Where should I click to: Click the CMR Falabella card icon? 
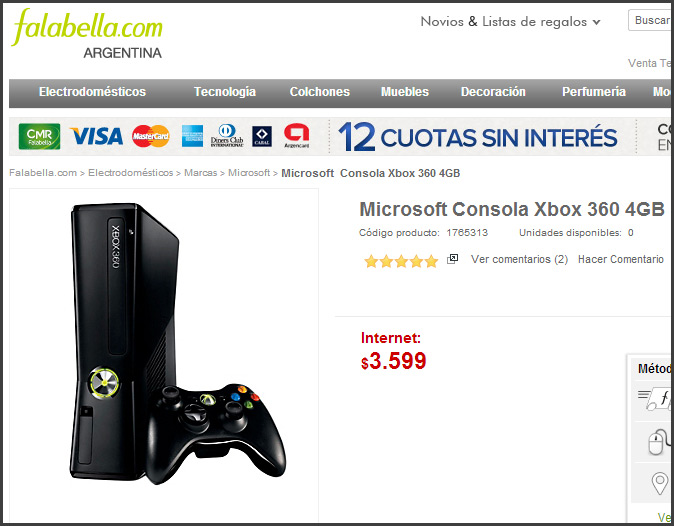pos(39,137)
